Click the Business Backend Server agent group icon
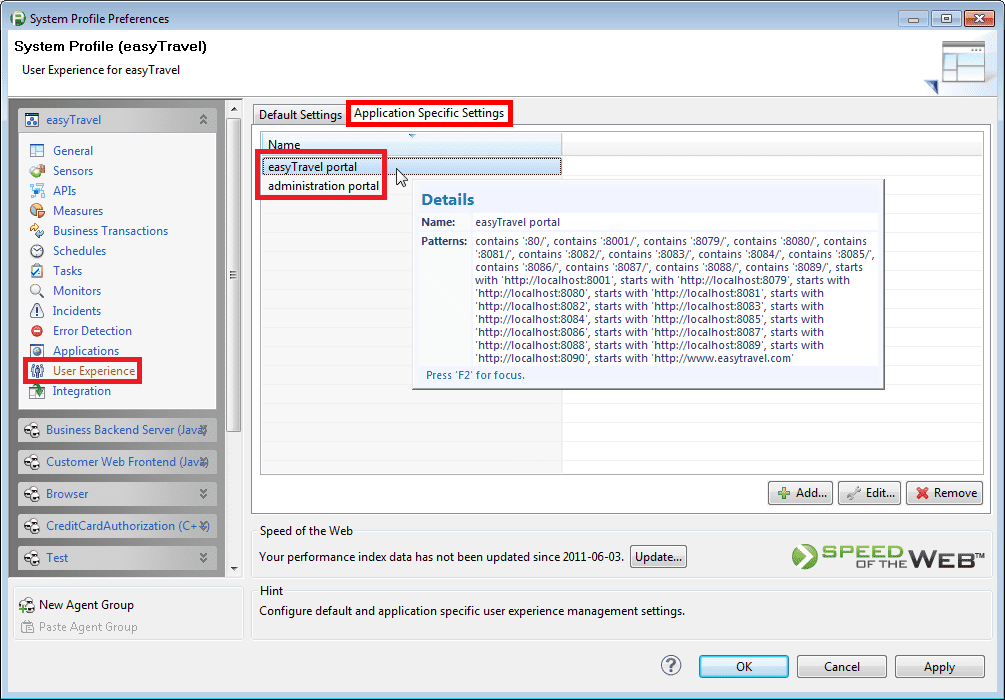1005x700 pixels. (x=31, y=430)
